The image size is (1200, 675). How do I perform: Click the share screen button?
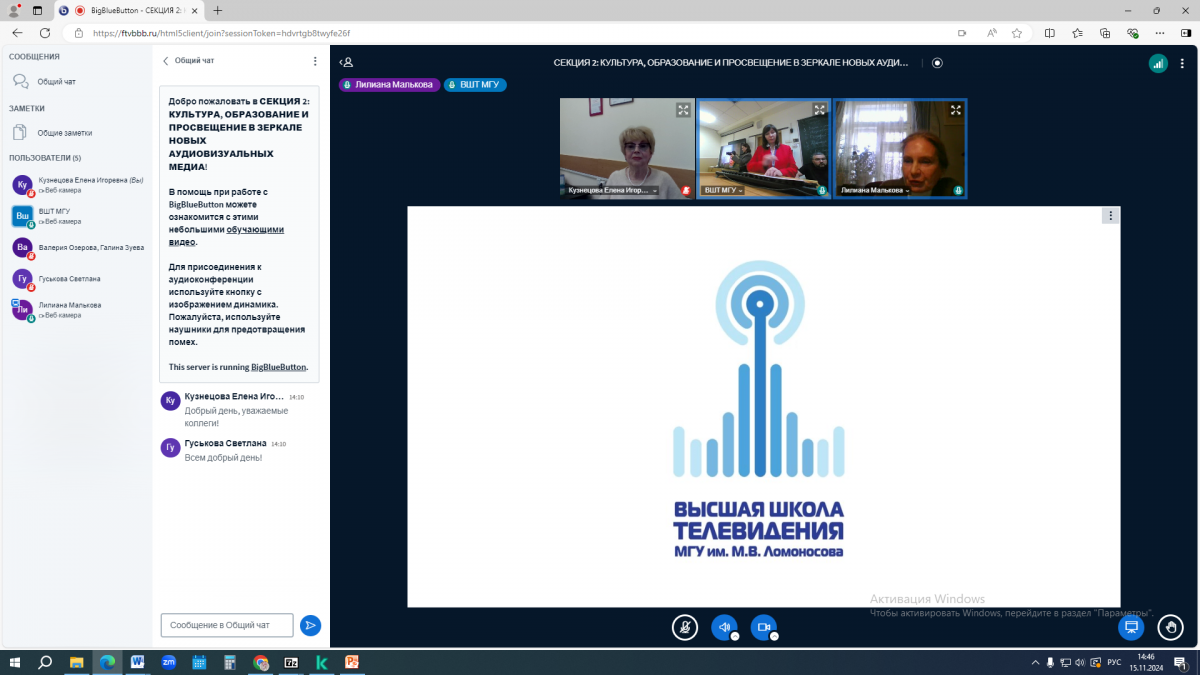coord(1131,627)
